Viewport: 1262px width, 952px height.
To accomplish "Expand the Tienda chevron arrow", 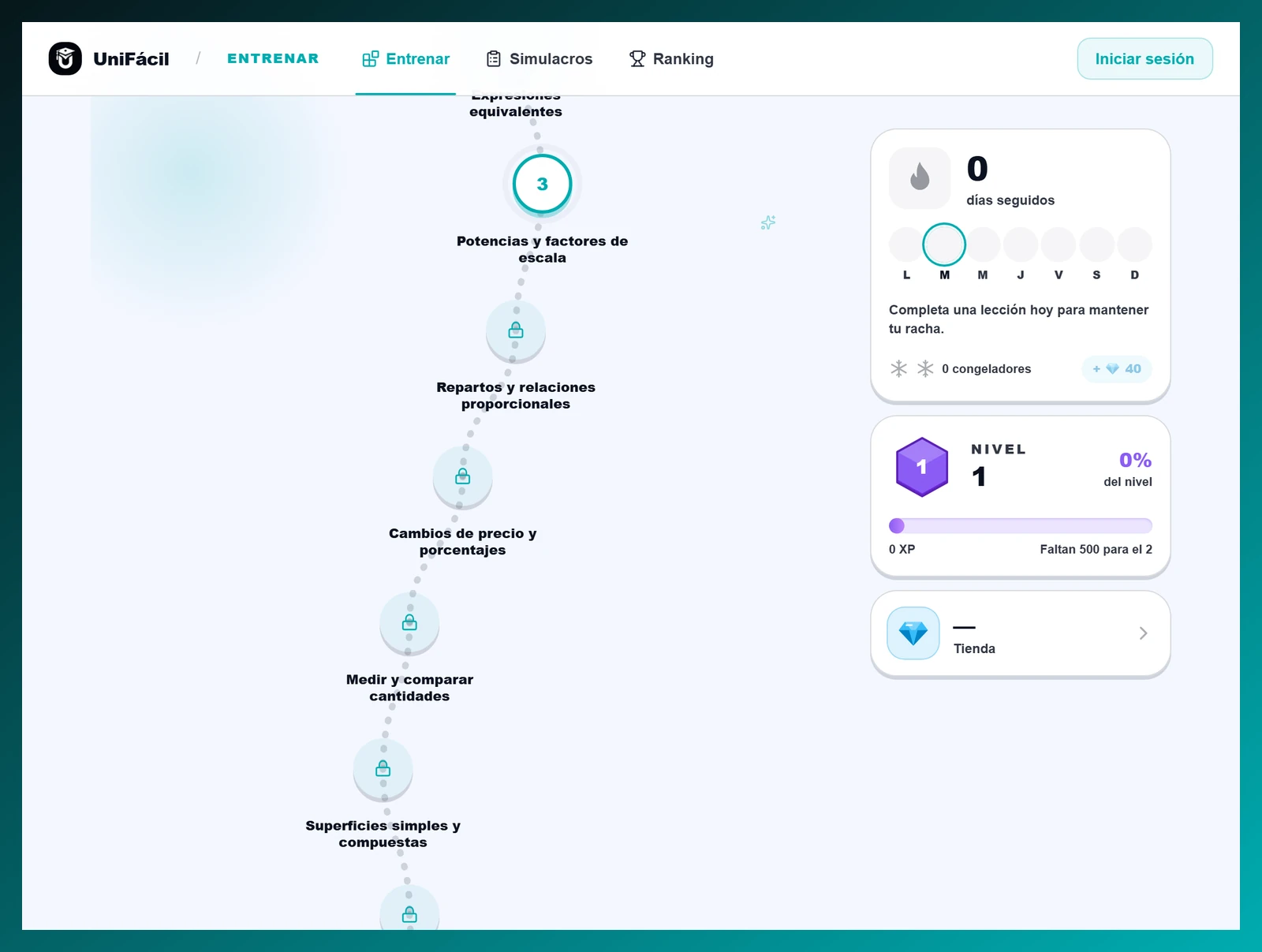I will tap(1144, 633).
